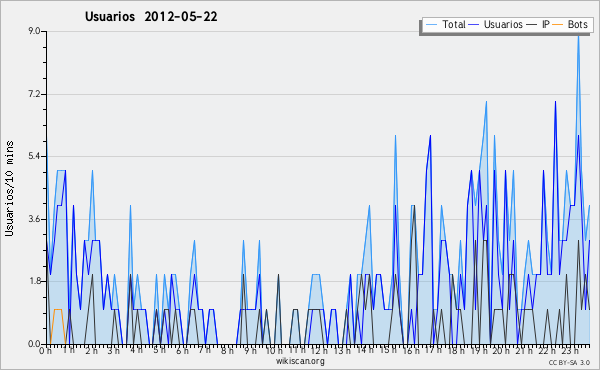
Task: Click the '18 h' x-axis label
Action: coord(456,351)
